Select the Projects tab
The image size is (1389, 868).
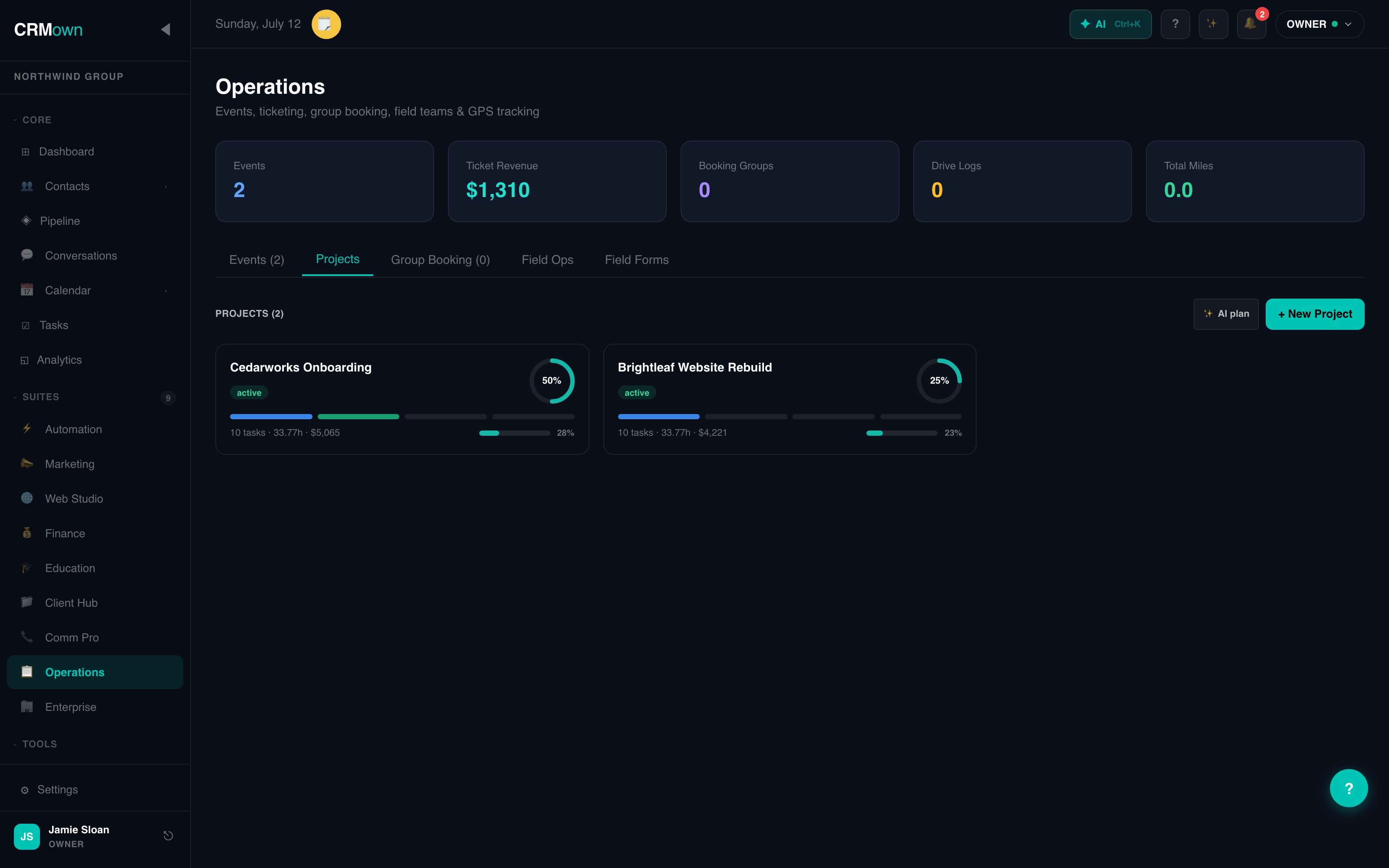point(338,259)
